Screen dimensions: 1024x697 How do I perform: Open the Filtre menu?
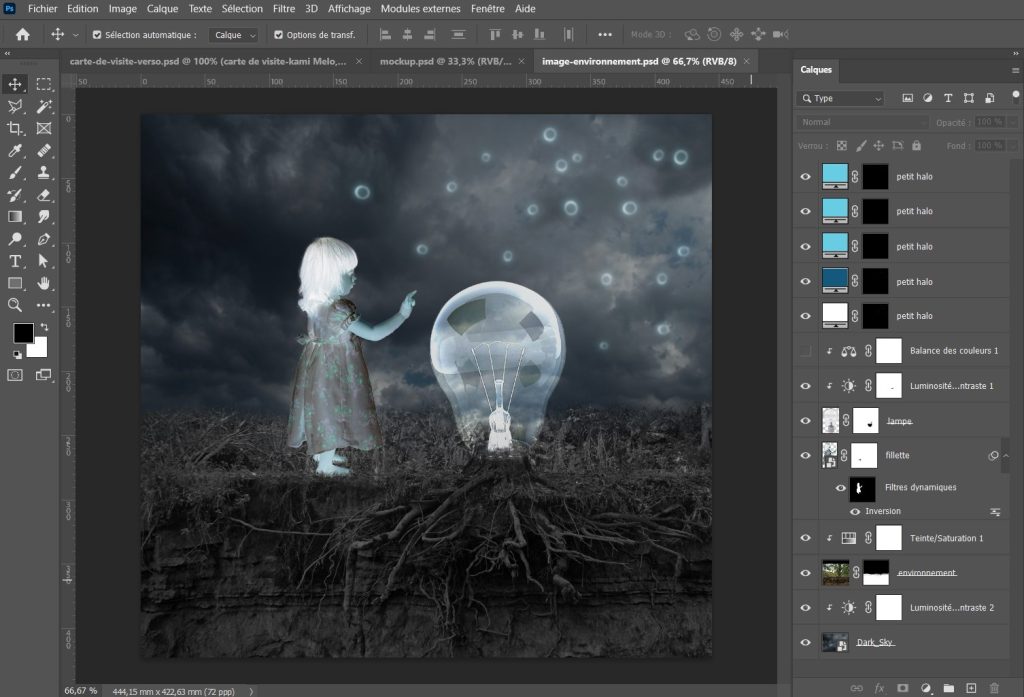(x=283, y=8)
